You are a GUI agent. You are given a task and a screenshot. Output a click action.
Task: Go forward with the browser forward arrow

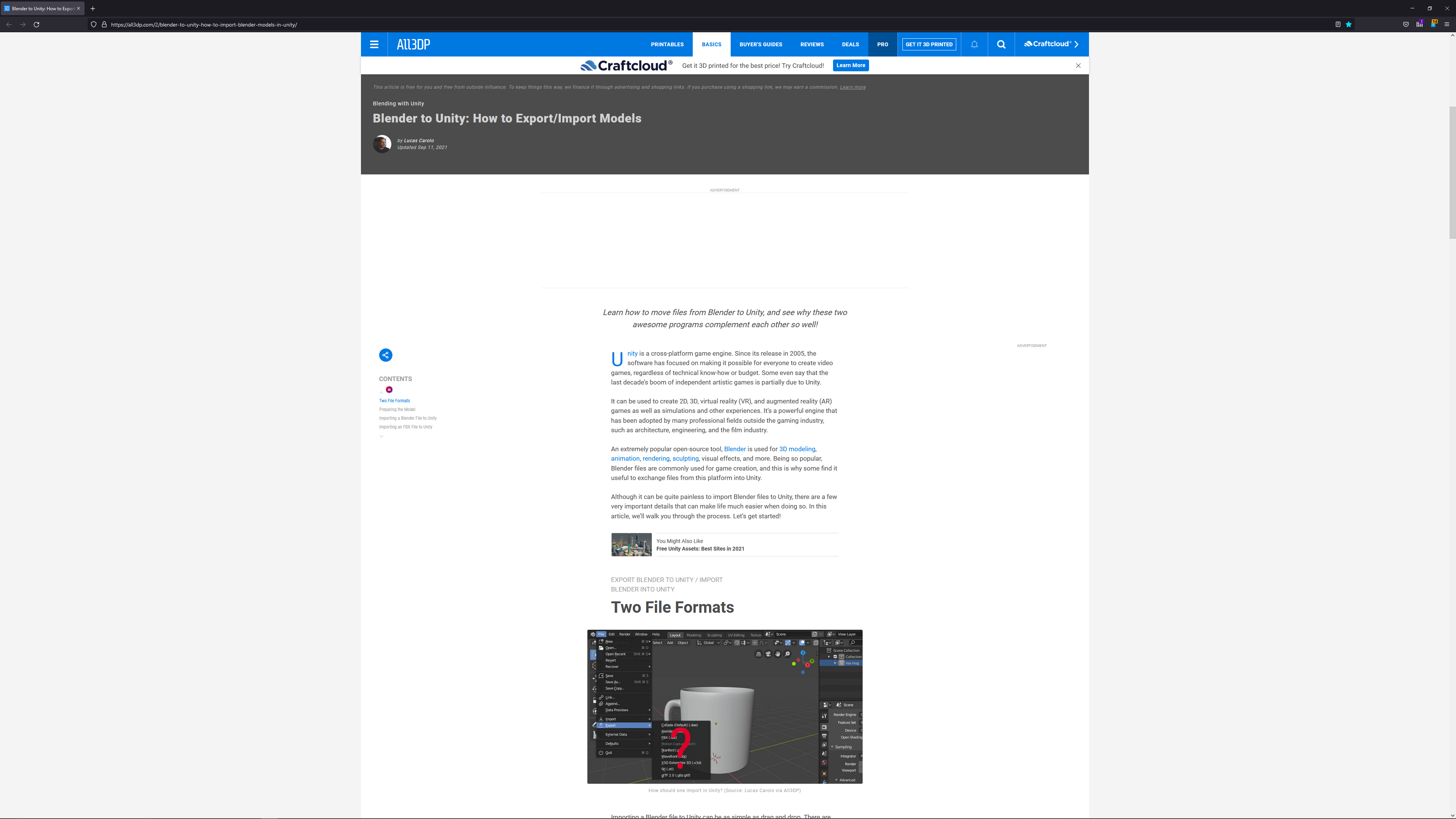point(23,24)
